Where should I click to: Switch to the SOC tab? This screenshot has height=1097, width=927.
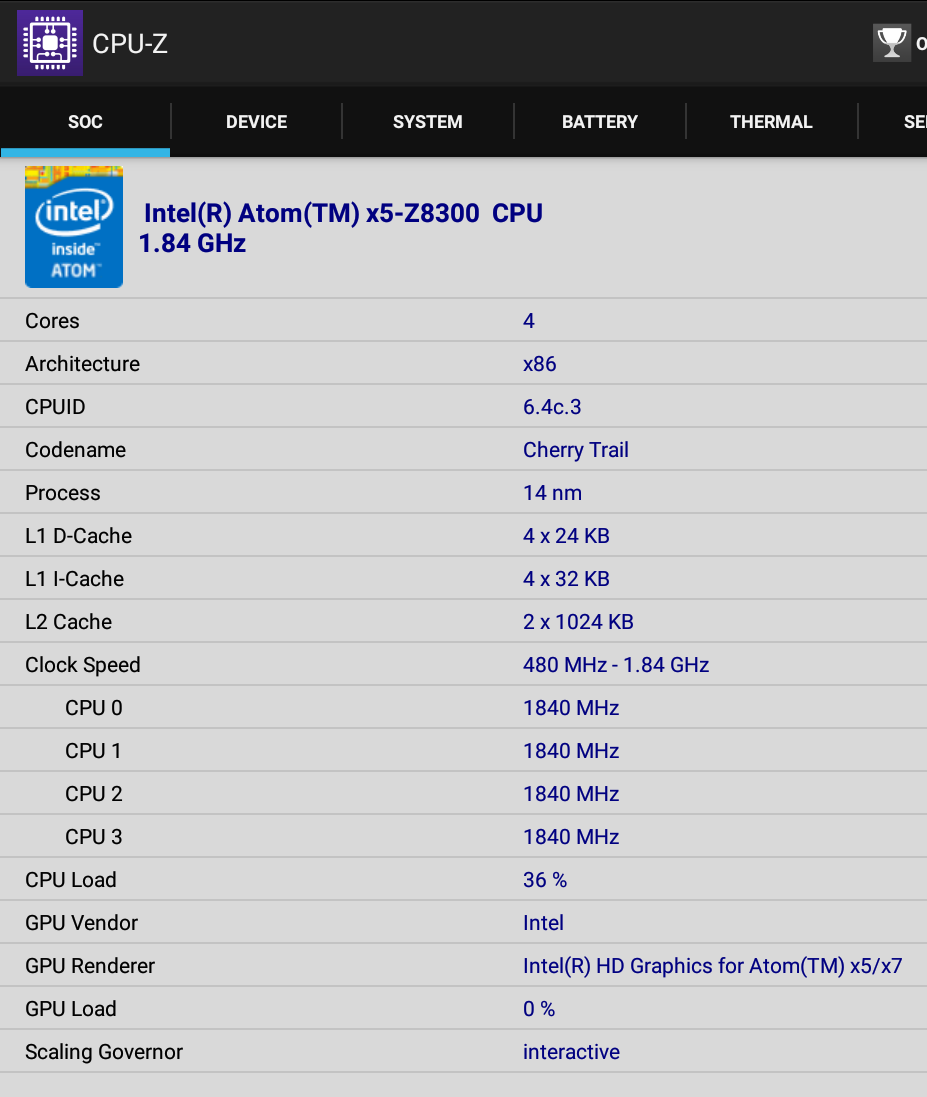click(85, 122)
